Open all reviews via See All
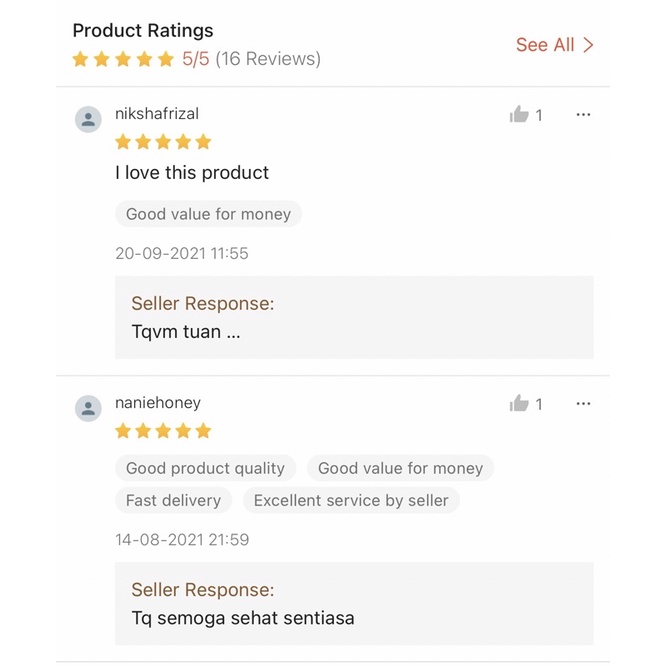This screenshot has height=666, width=666. 545,45
